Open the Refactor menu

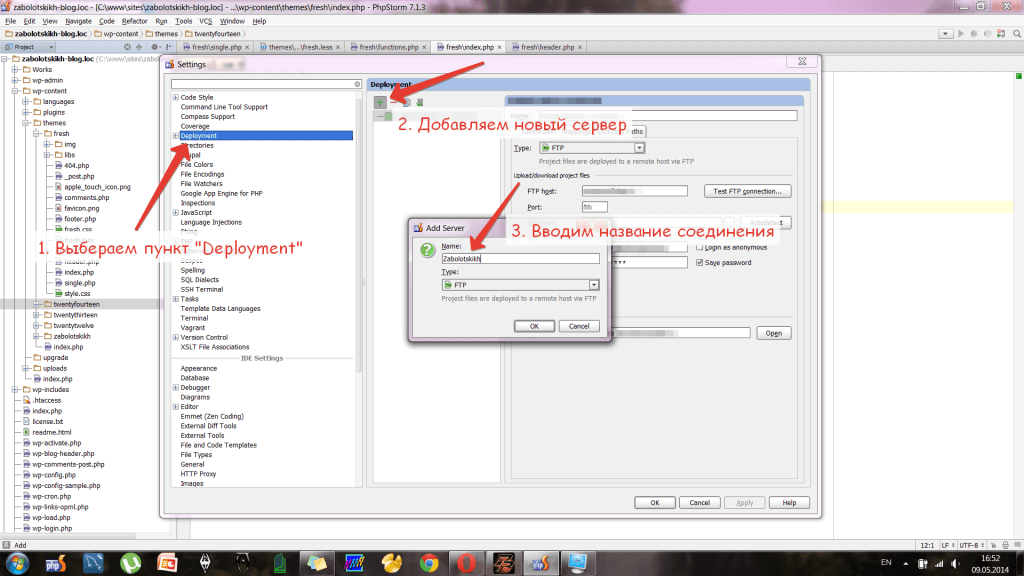[135, 22]
